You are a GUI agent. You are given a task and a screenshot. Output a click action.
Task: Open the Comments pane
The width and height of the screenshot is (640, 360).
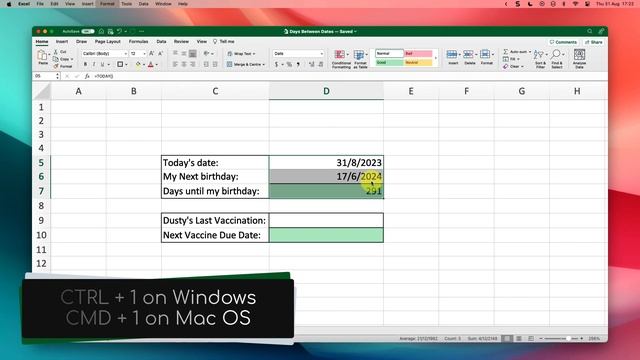coord(563,42)
